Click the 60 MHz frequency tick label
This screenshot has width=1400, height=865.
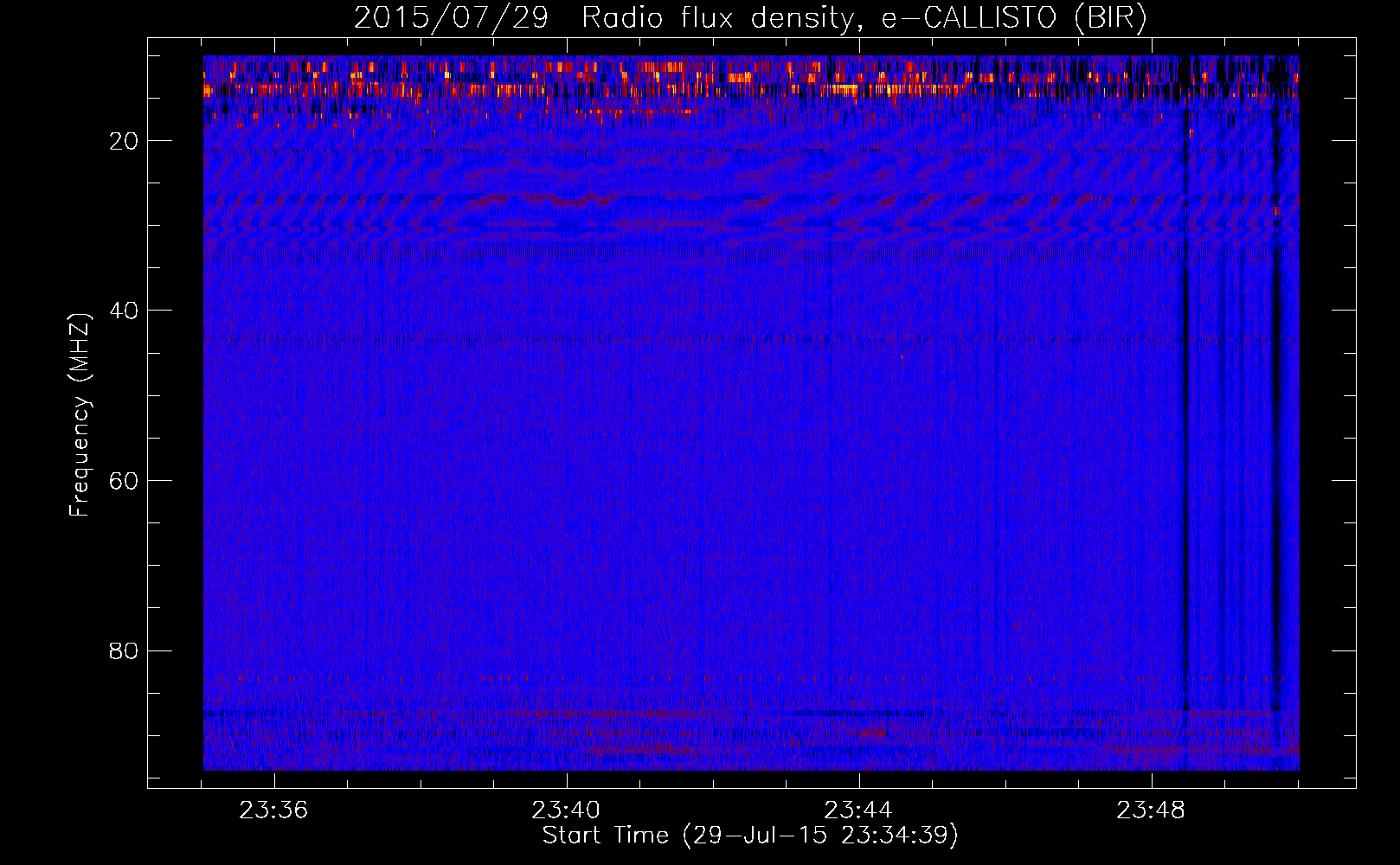pos(125,481)
